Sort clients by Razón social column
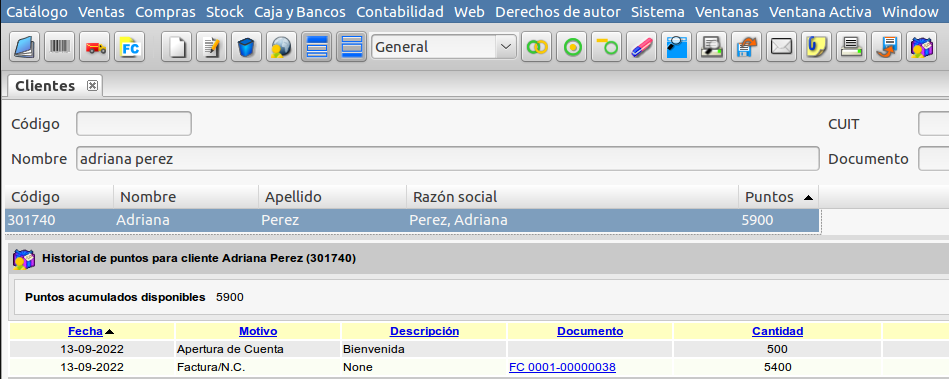949x379 pixels. pos(573,197)
